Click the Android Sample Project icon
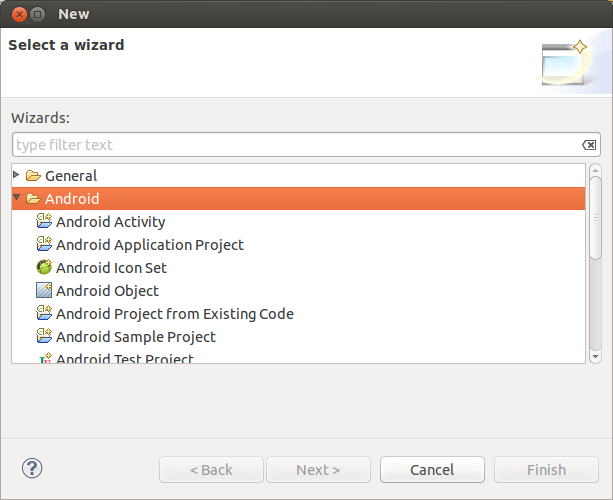 click(44, 337)
